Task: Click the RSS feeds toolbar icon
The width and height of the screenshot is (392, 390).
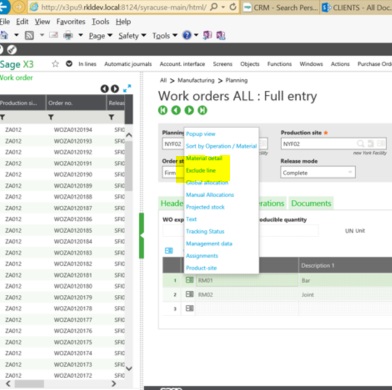Action: (x=29, y=35)
